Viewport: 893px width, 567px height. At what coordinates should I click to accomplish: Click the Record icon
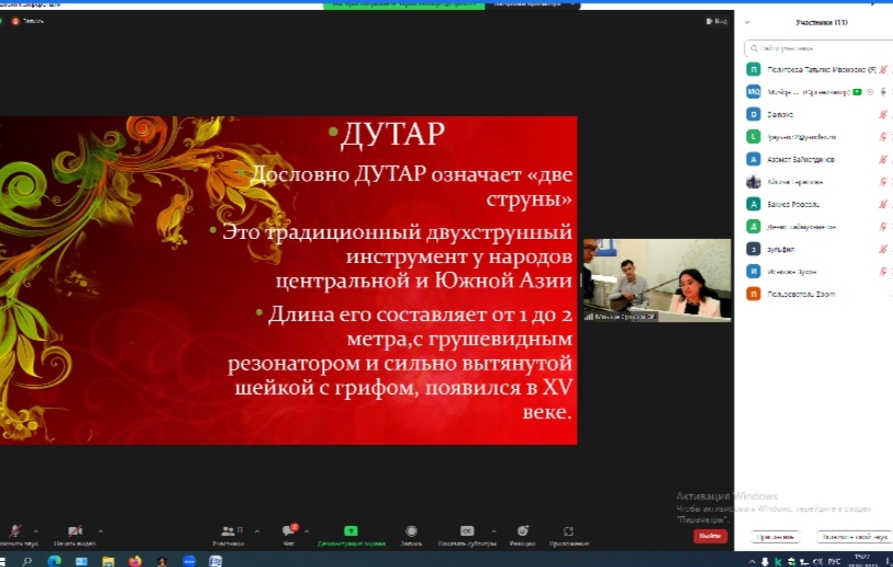click(411, 532)
